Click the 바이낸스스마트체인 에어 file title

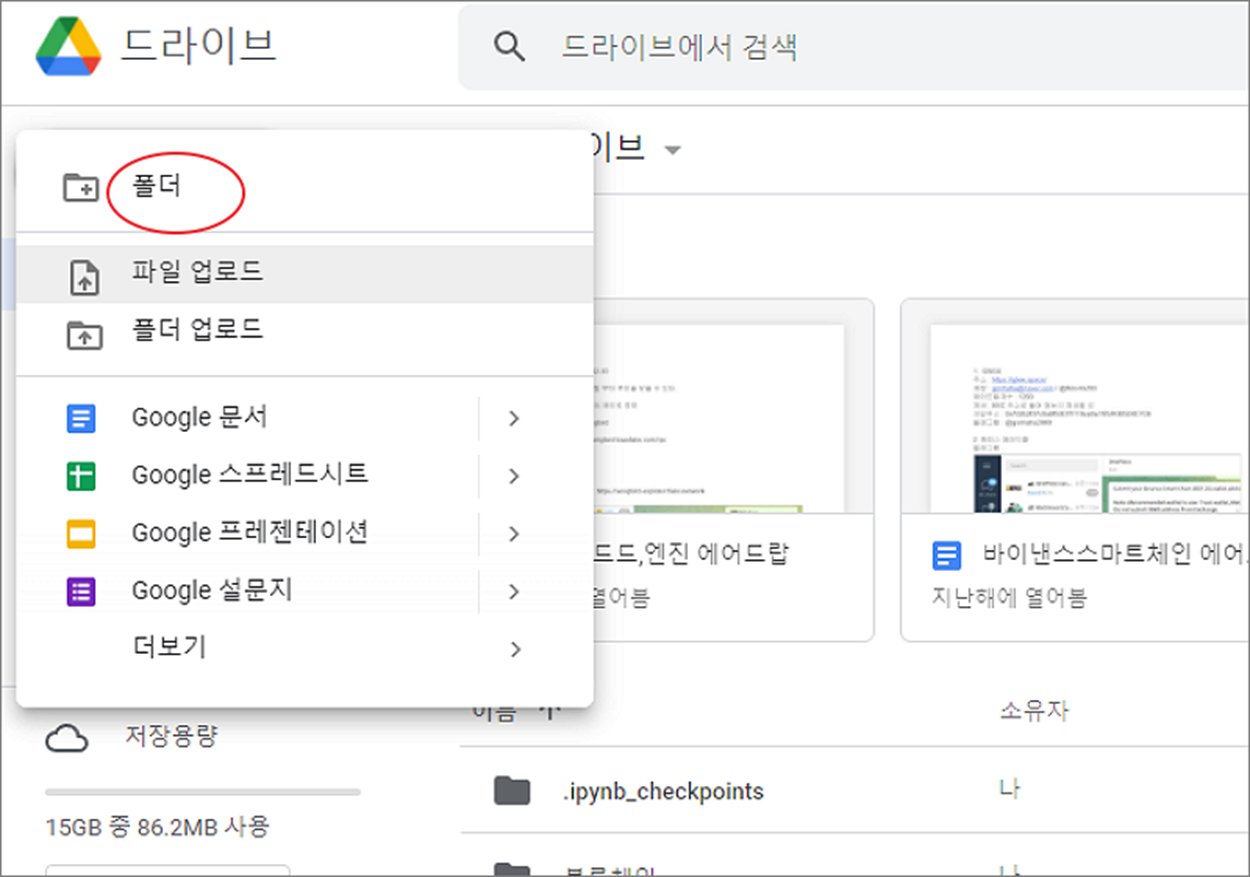pos(1115,555)
